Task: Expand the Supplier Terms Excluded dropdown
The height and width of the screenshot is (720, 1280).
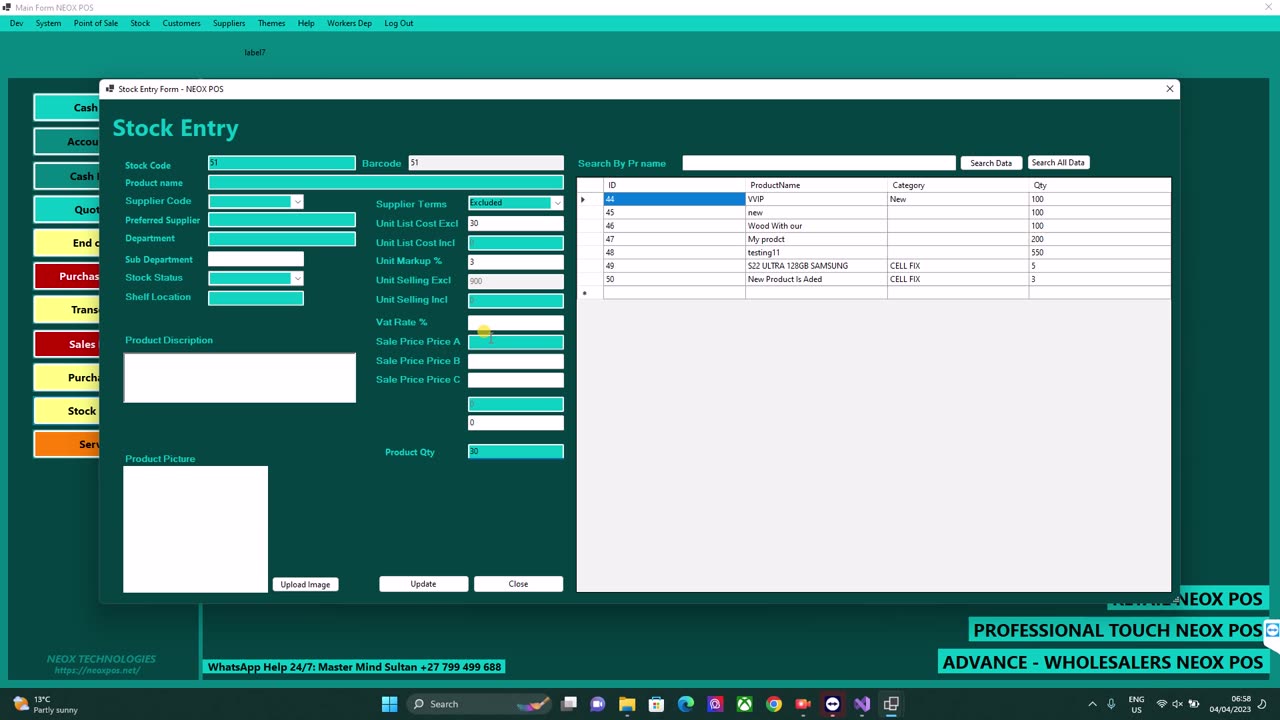Action: 557,203
